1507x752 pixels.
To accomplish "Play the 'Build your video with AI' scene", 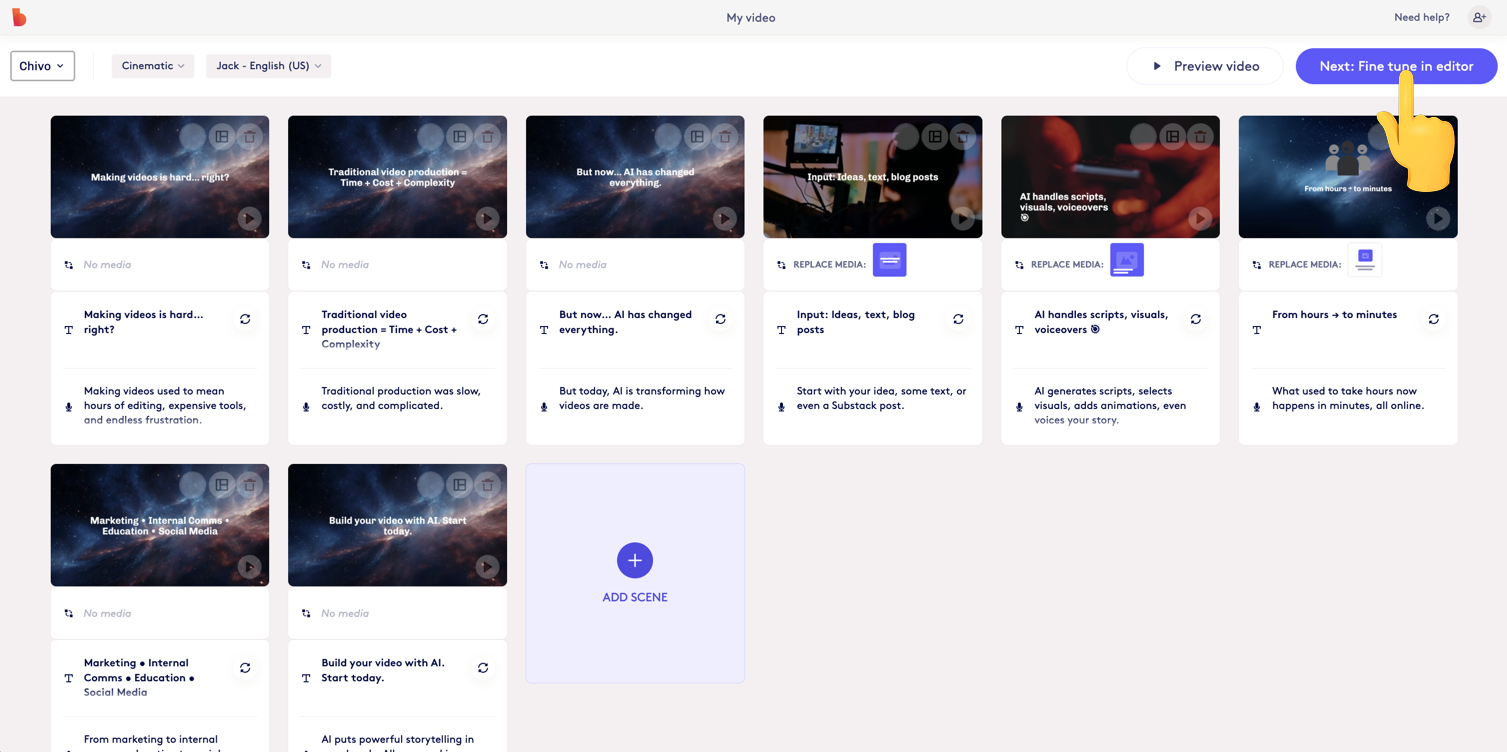I will 487,567.
